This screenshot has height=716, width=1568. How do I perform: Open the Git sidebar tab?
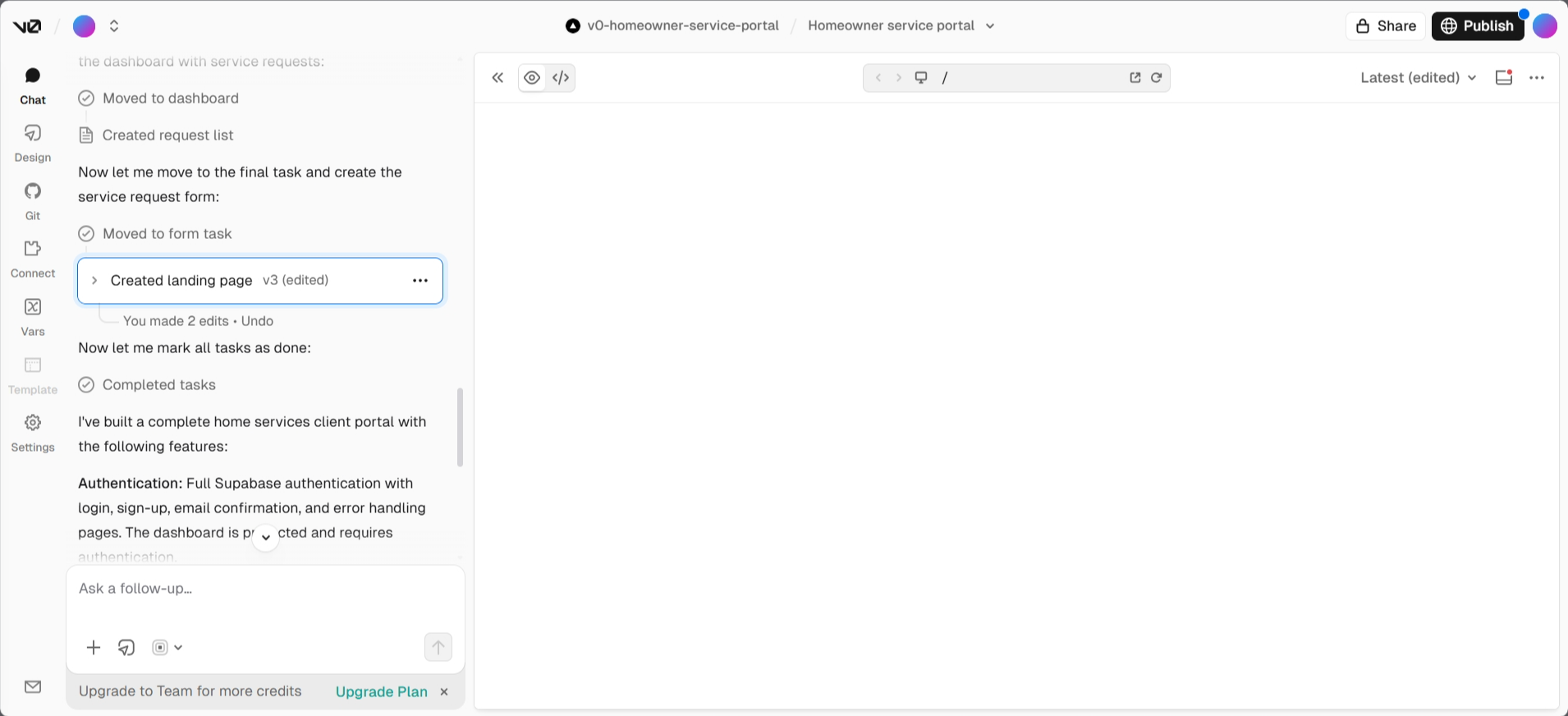pos(33,202)
